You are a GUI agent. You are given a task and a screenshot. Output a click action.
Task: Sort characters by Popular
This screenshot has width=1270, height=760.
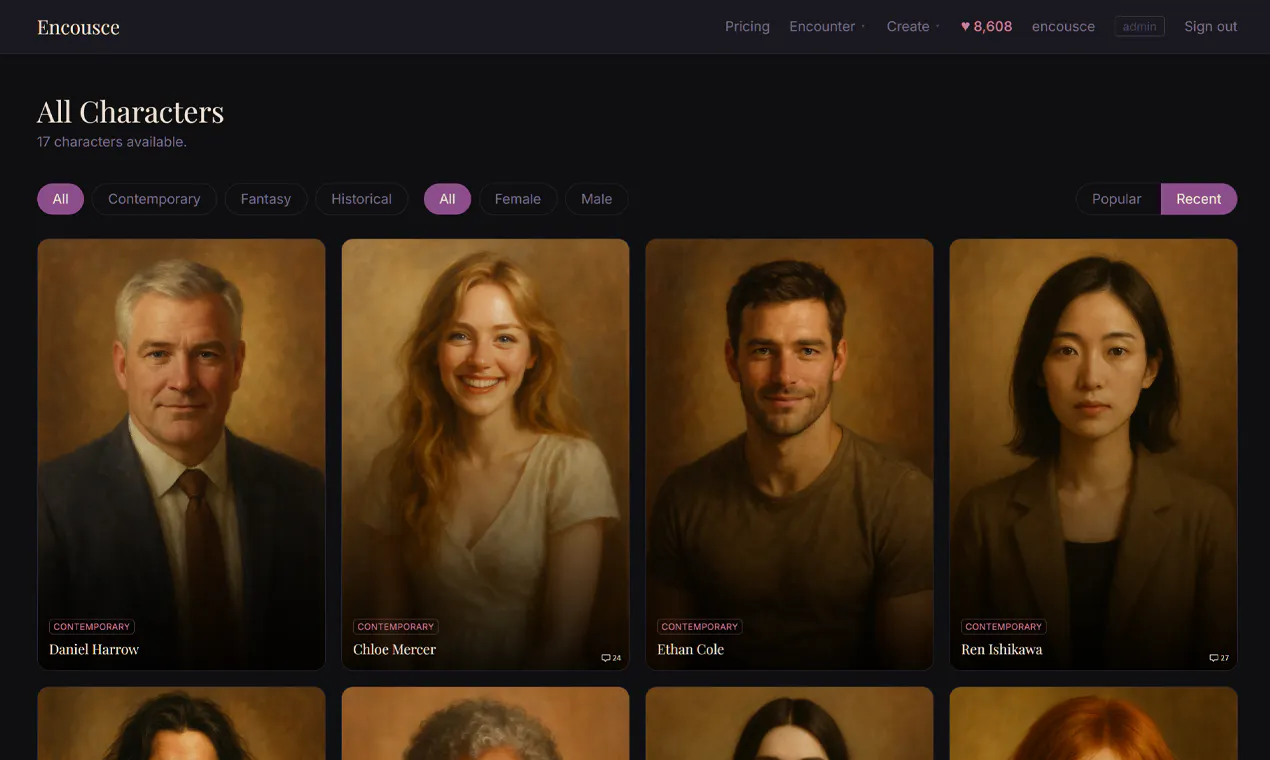coord(1117,199)
